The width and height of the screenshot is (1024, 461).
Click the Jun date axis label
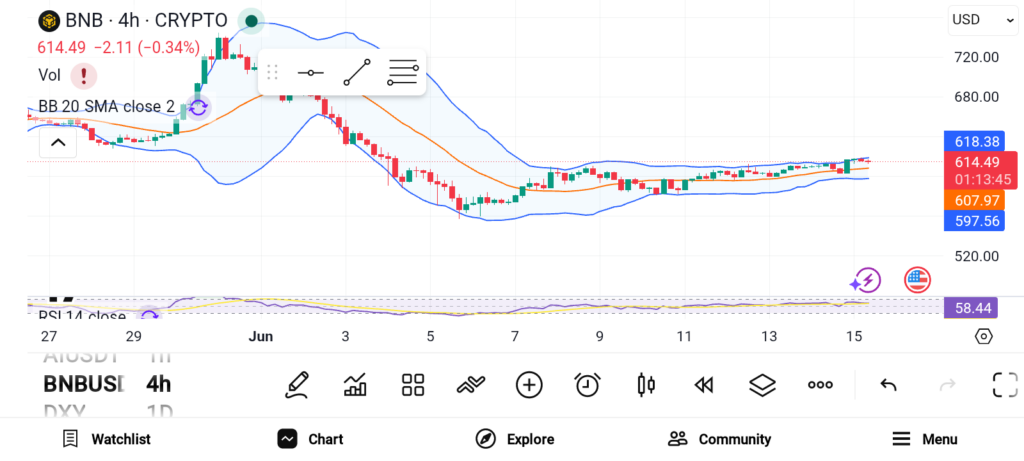[x=261, y=337]
